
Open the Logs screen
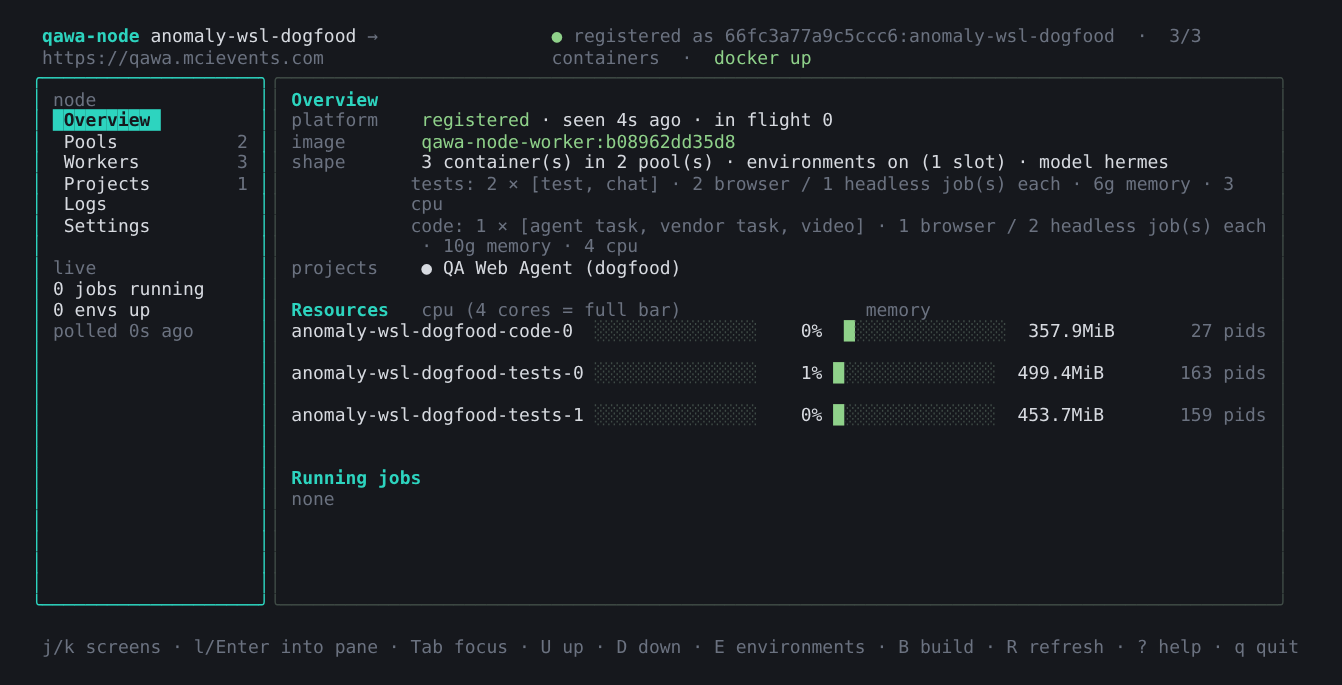(85, 204)
